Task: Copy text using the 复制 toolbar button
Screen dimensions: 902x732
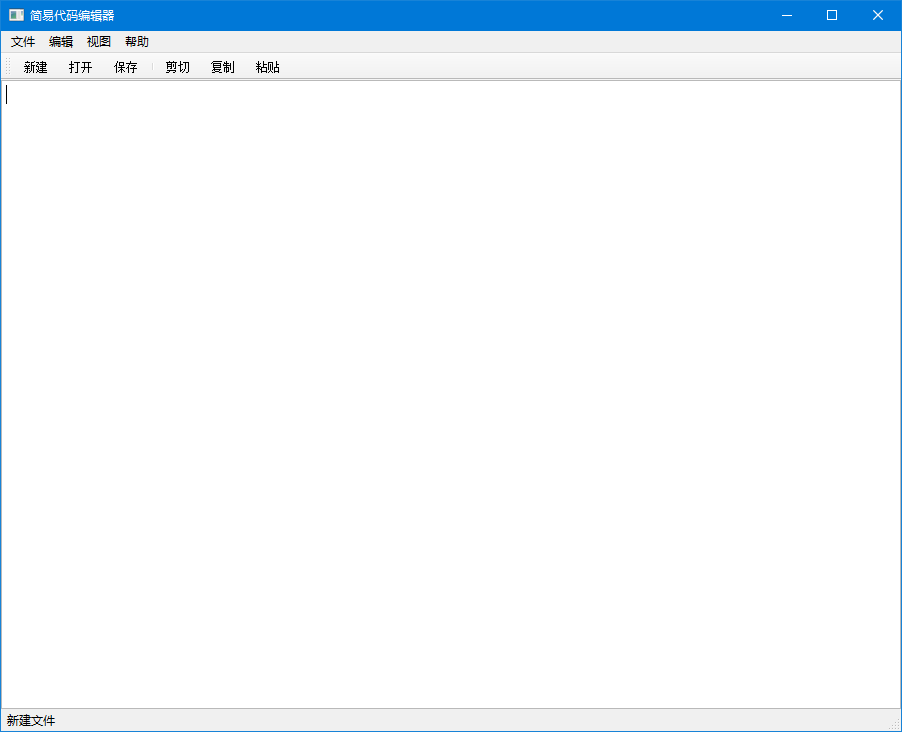Action: pos(222,67)
